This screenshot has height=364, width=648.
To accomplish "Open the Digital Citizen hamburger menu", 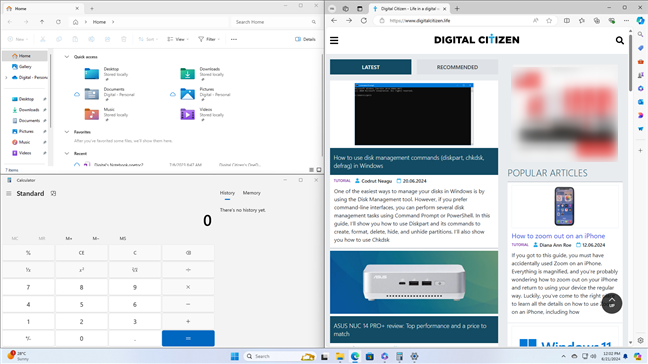I will click(x=334, y=40).
